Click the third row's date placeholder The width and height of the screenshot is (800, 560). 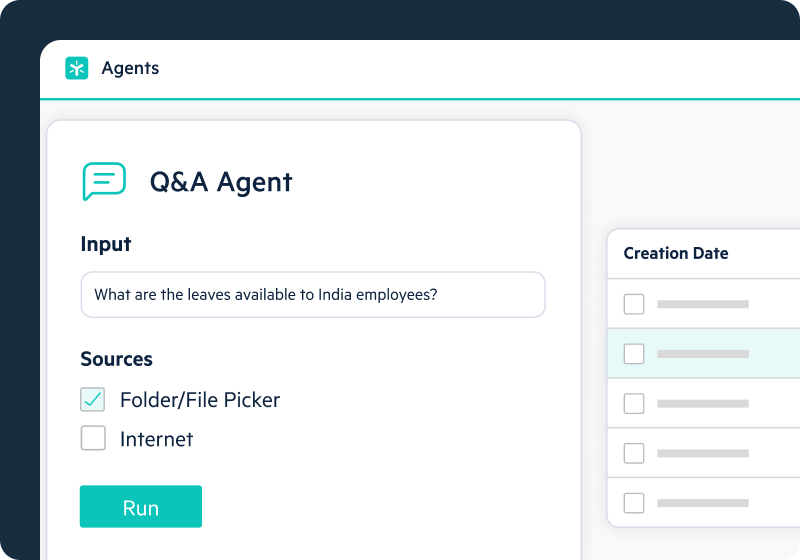click(703, 403)
